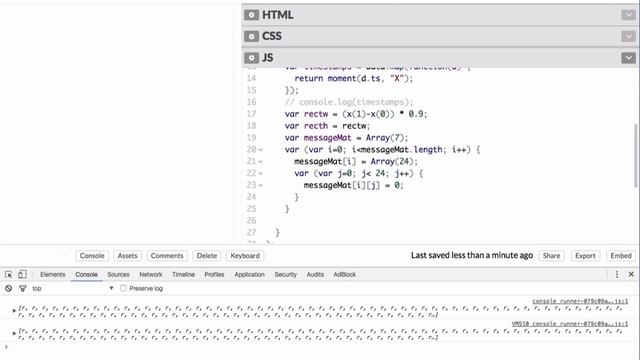Switch to DevTools Network tab
Viewport: 640px width, 360px height.
coord(151,274)
